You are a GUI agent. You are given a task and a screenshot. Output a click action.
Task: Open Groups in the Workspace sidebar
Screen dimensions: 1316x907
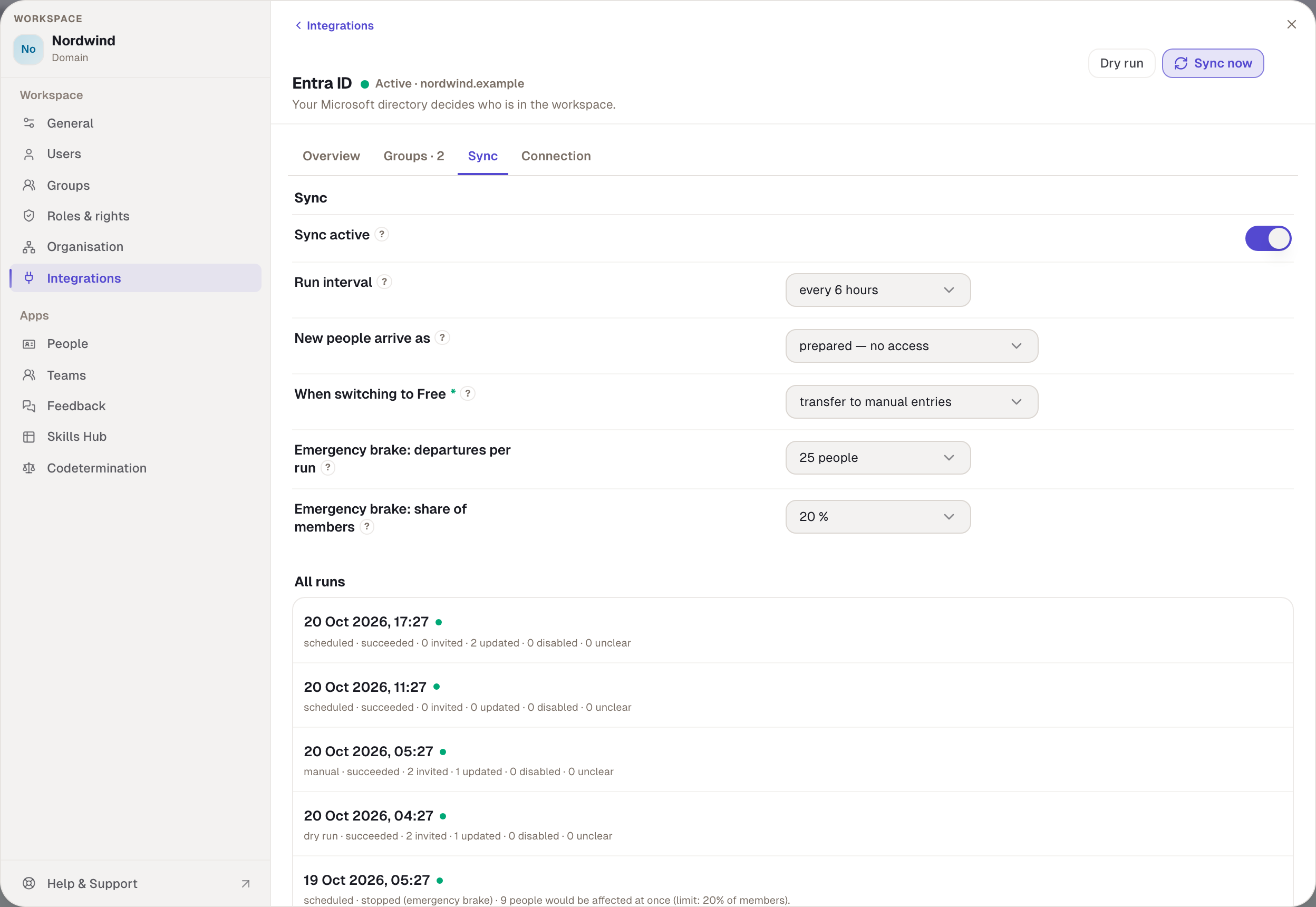click(x=135, y=185)
